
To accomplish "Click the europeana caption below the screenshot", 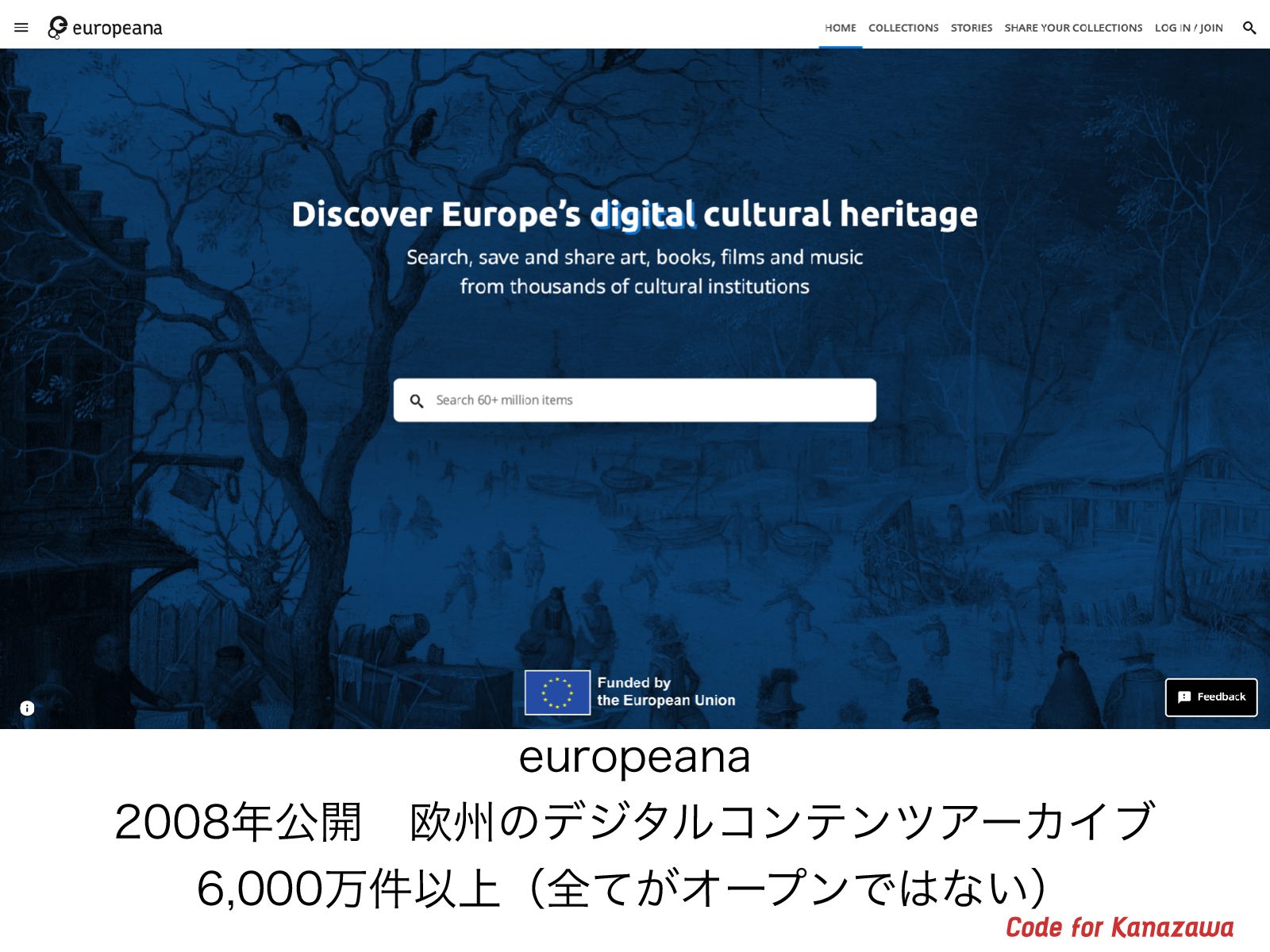I will tap(634, 758).
